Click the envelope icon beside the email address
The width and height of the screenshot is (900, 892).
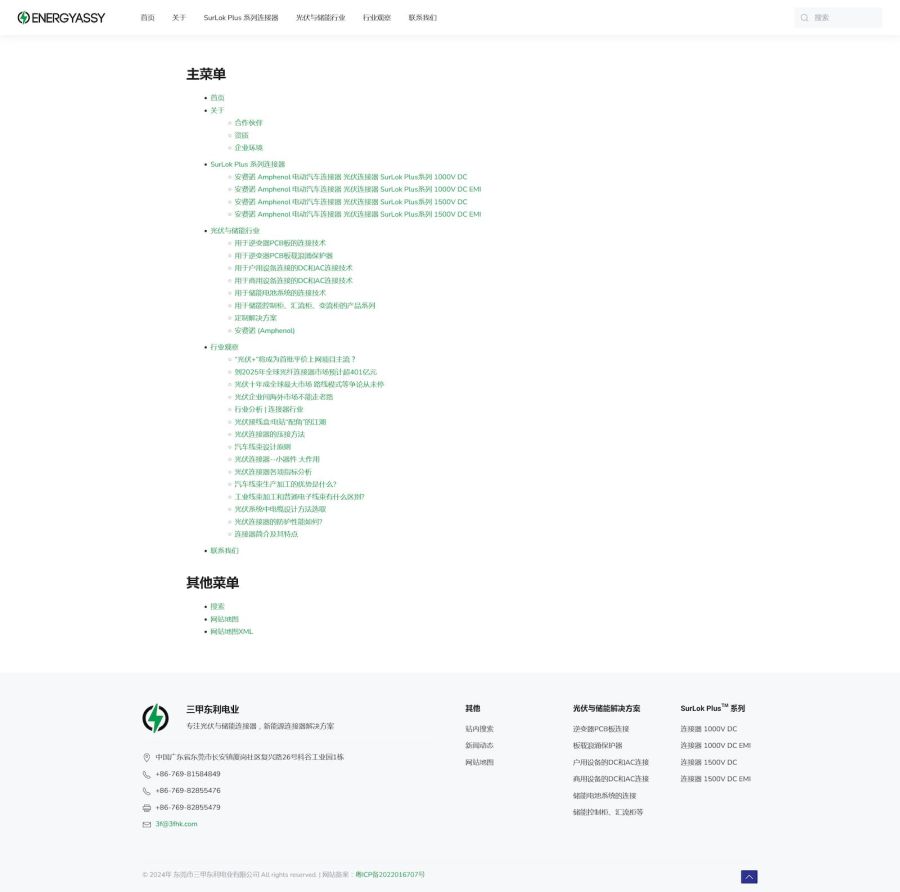147,824
